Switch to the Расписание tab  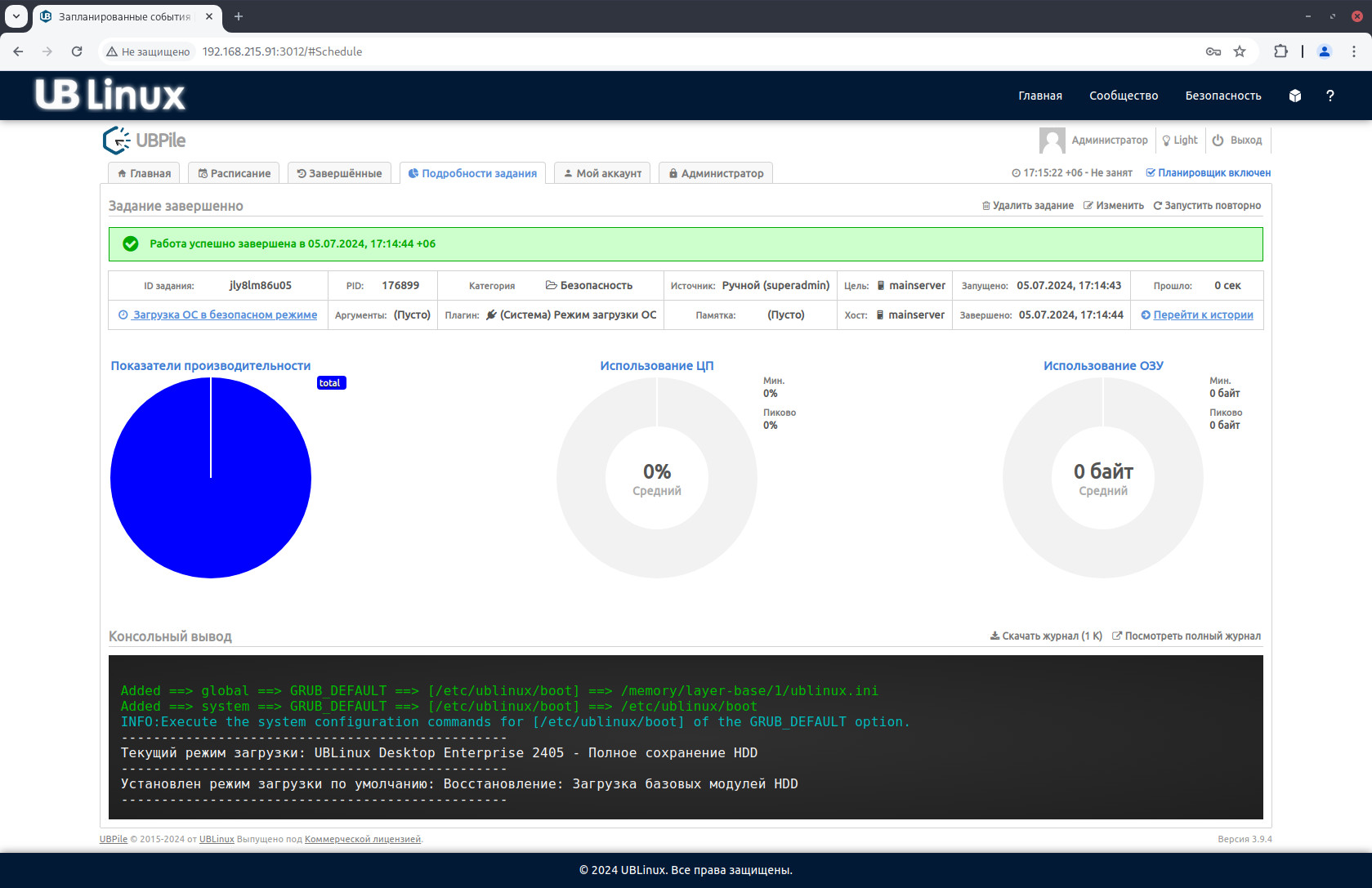235,173
